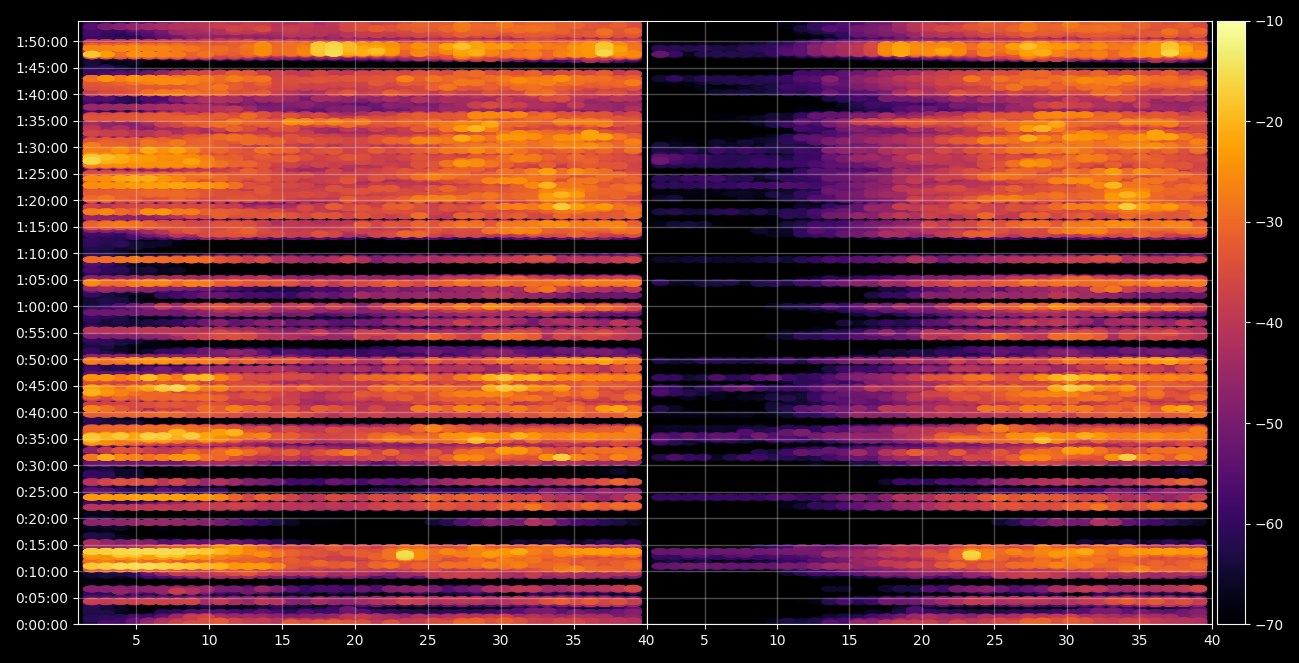Click the 1:25:00 time label
The image size is (1299, 663).
43,174
